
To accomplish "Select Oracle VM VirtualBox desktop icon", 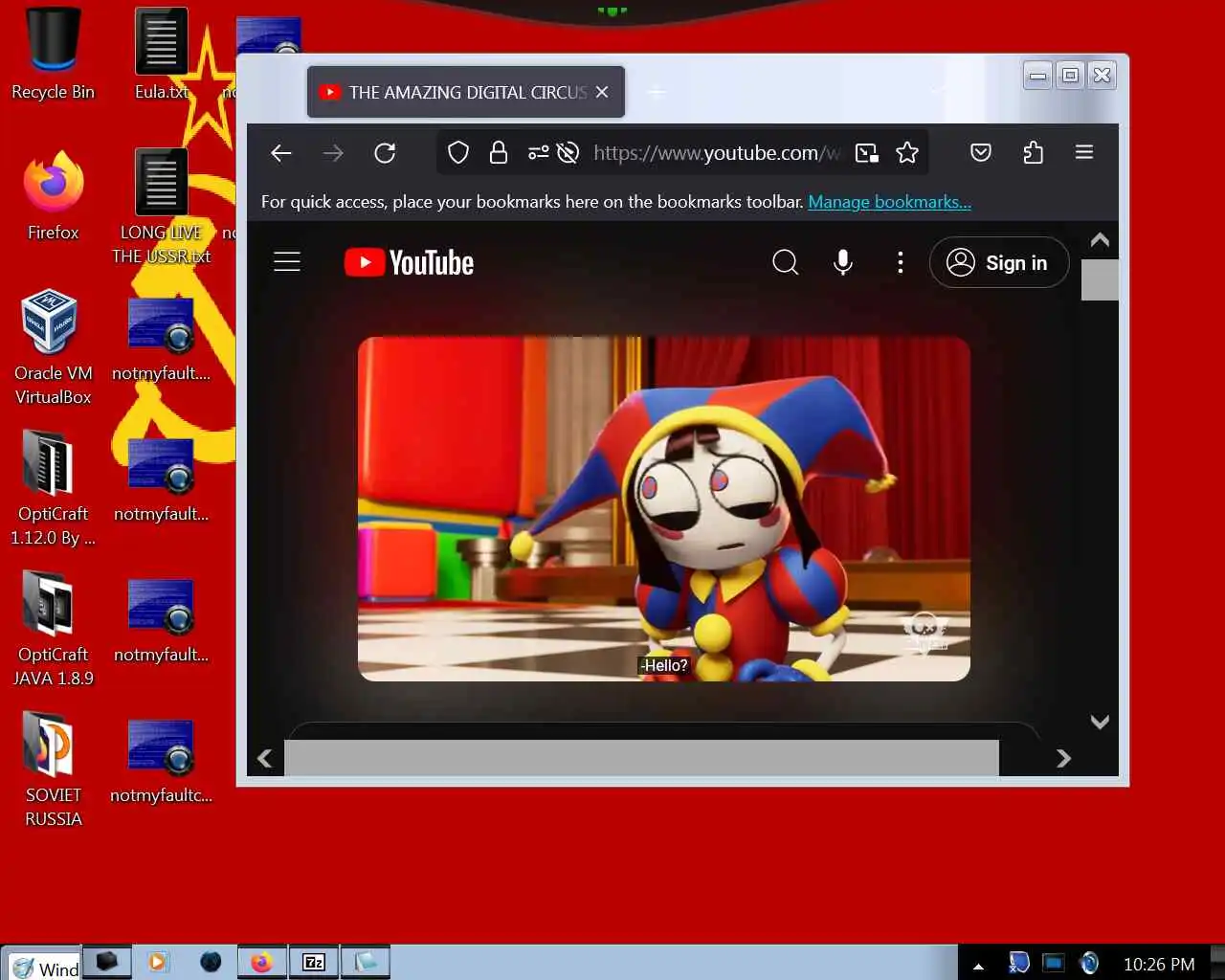I will [x=53, y=347].
